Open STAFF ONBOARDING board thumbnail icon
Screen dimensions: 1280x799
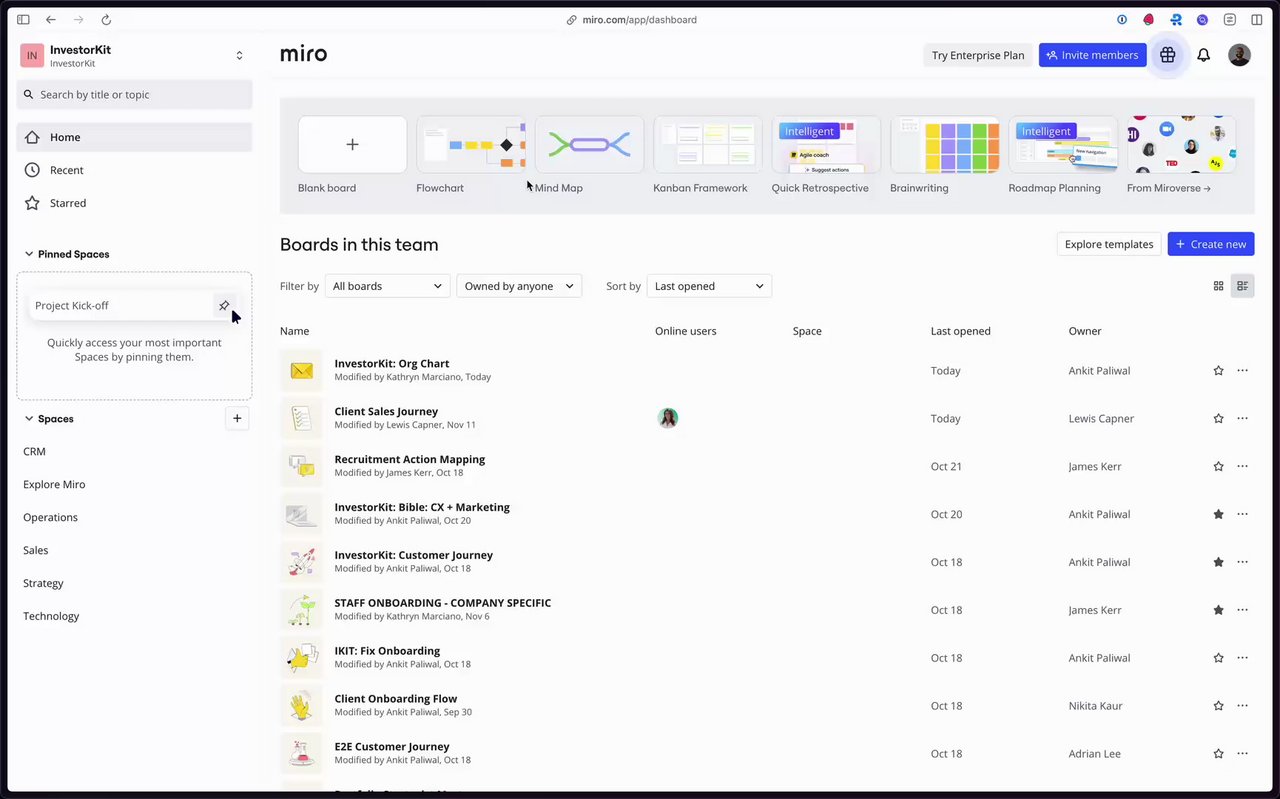(301, 610)
